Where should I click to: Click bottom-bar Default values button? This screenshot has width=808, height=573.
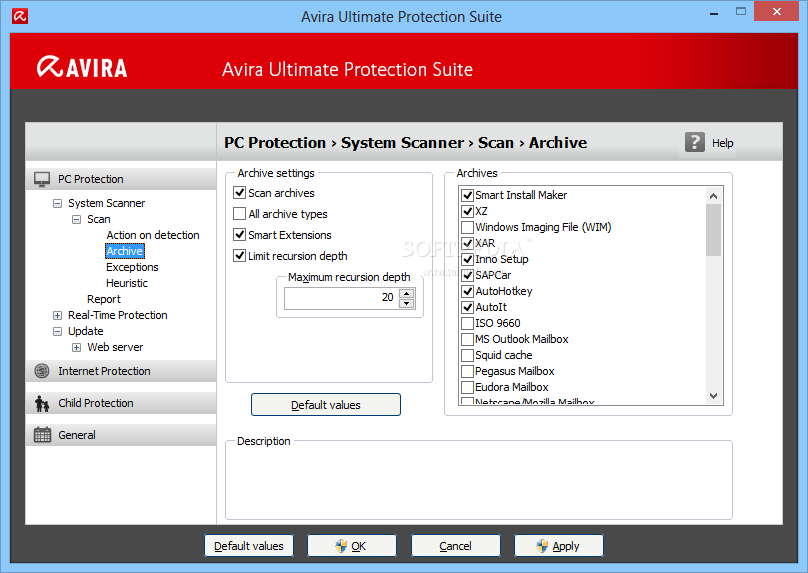pos(249,546)
